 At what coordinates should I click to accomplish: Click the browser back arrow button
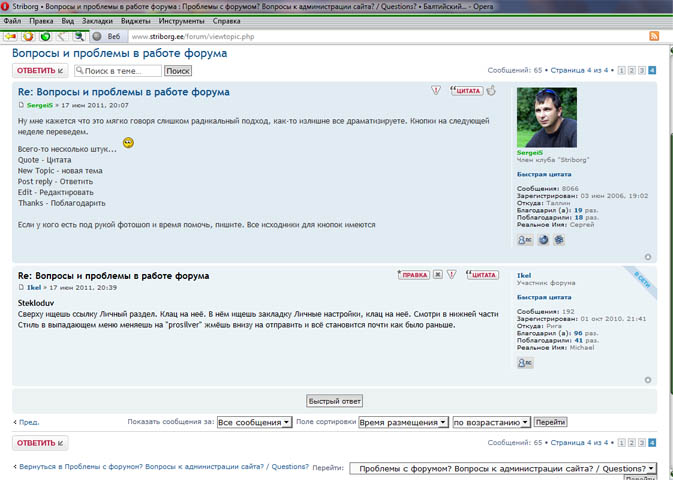pos(10,36)
